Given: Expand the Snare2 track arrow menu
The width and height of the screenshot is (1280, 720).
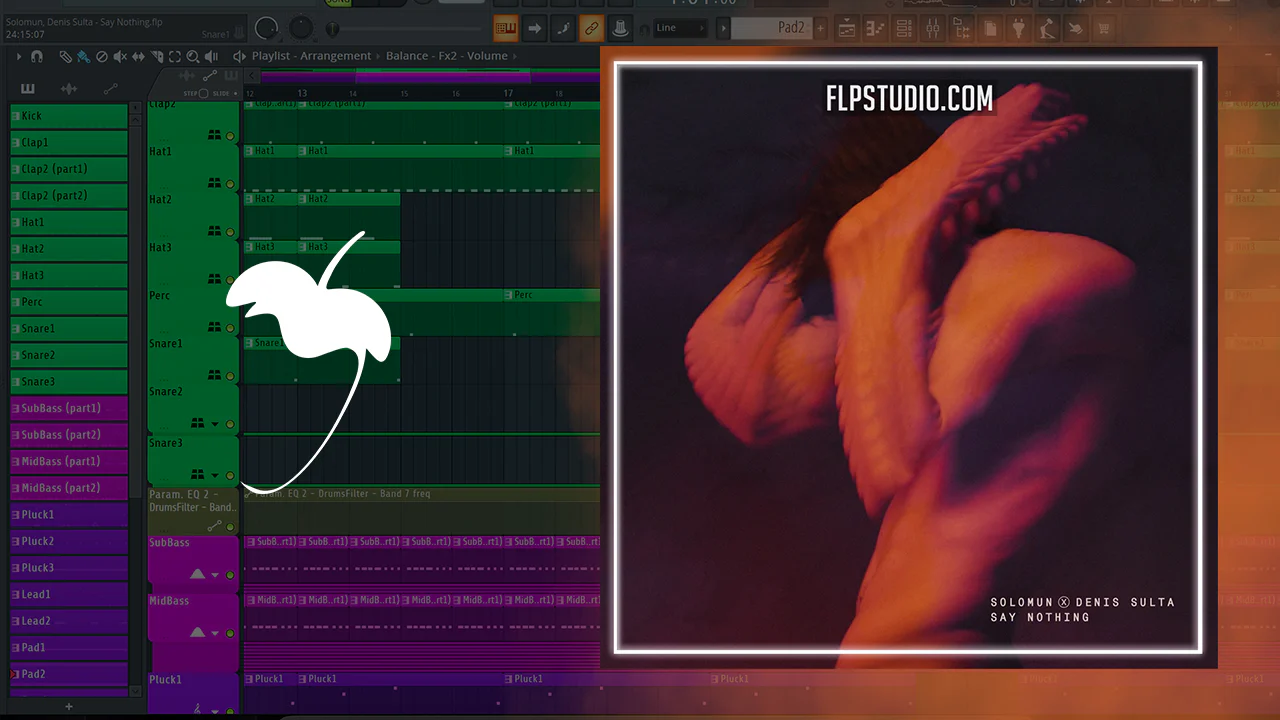Looking at the screenshot, I should tap(214, 424).
